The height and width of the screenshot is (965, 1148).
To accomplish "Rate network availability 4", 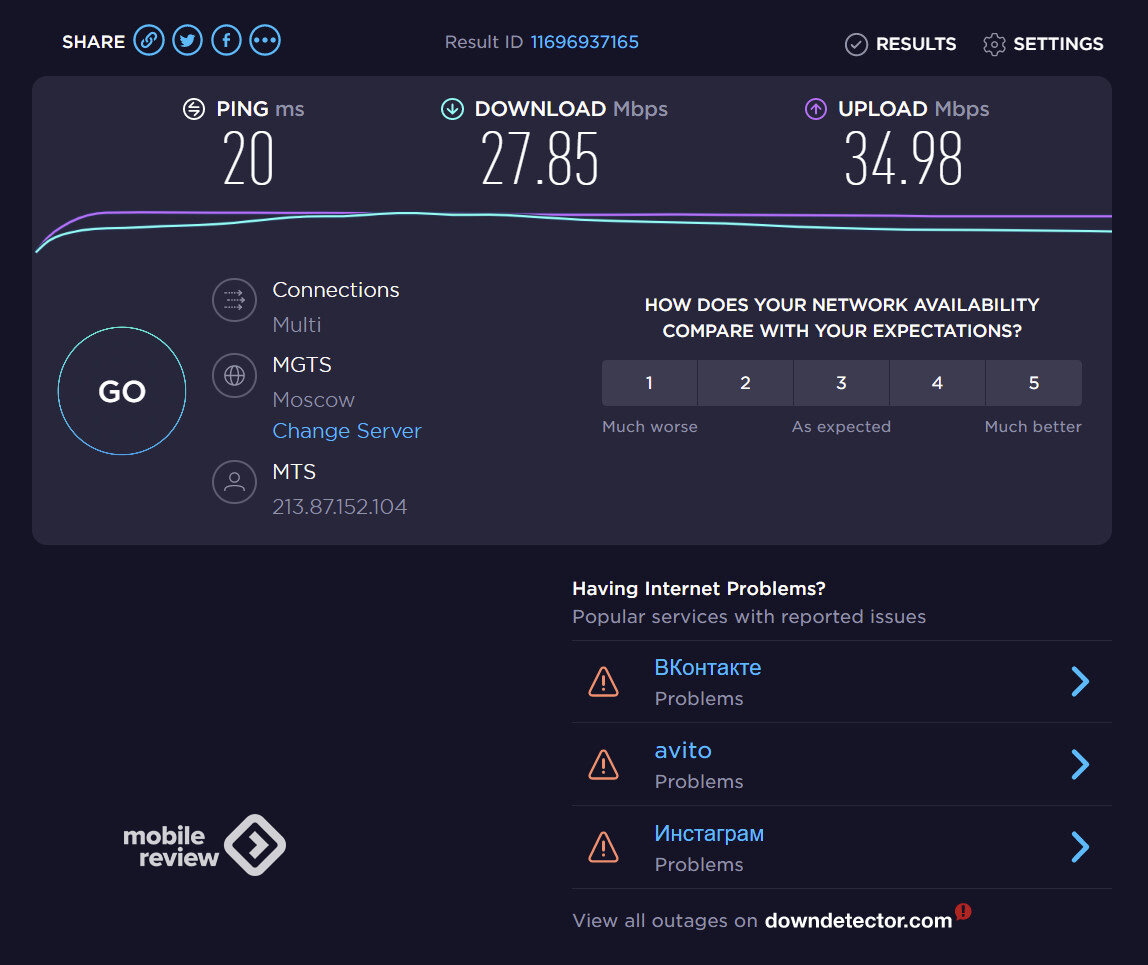I will click(x=937, y=383).
